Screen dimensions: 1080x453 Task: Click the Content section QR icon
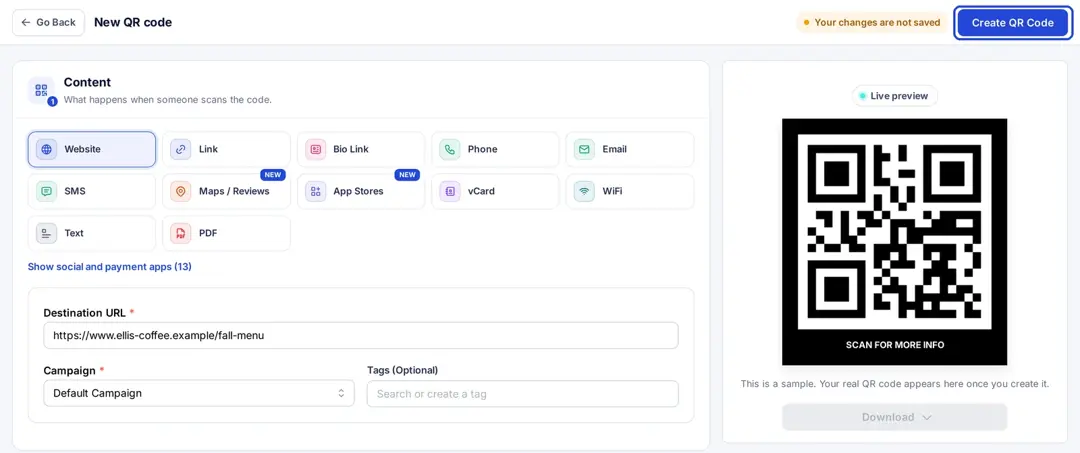pyautogui.click(x=41, y=90)
